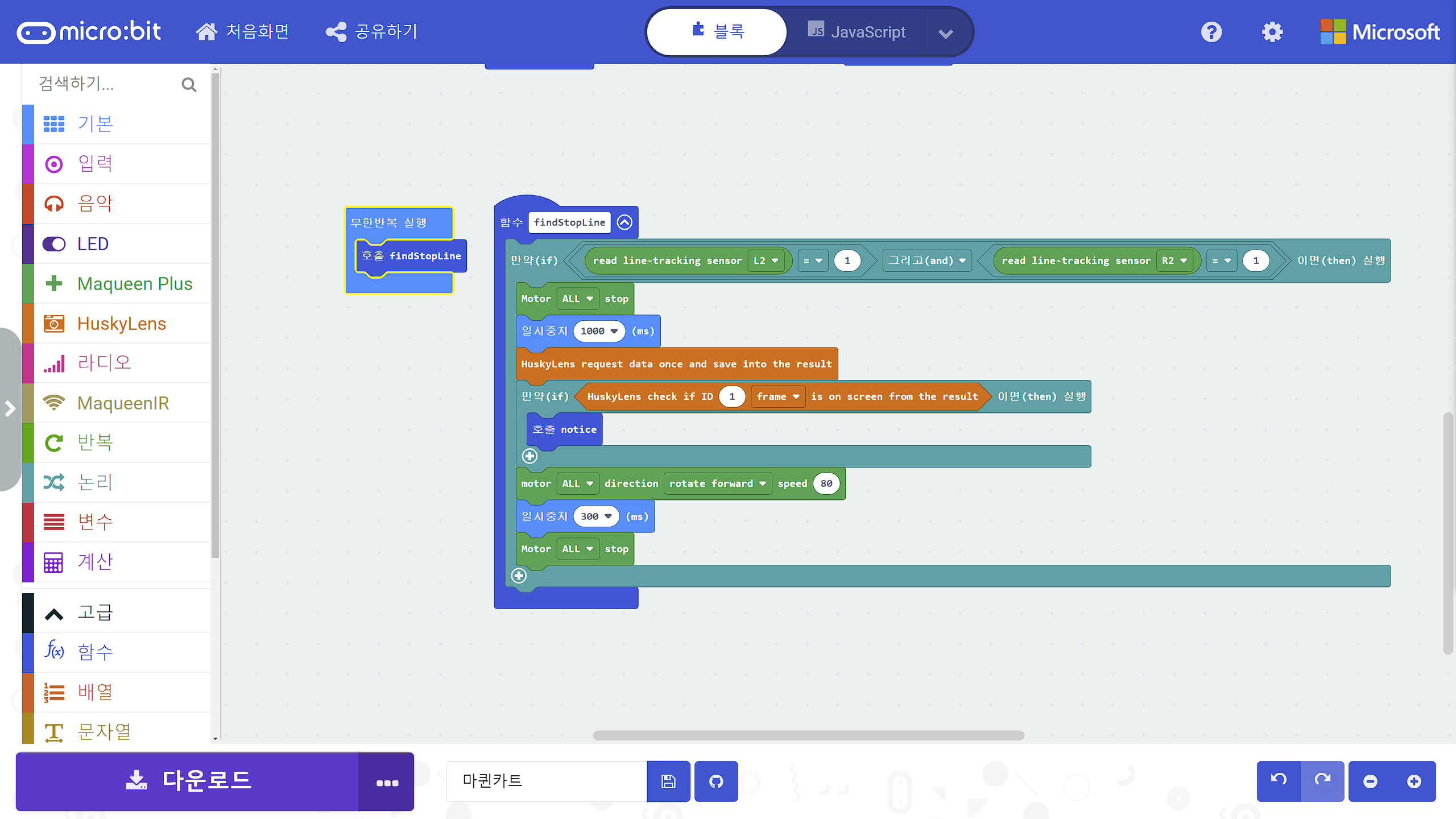
Task: Click the 다운로드 download button
Action: [188, 781]
